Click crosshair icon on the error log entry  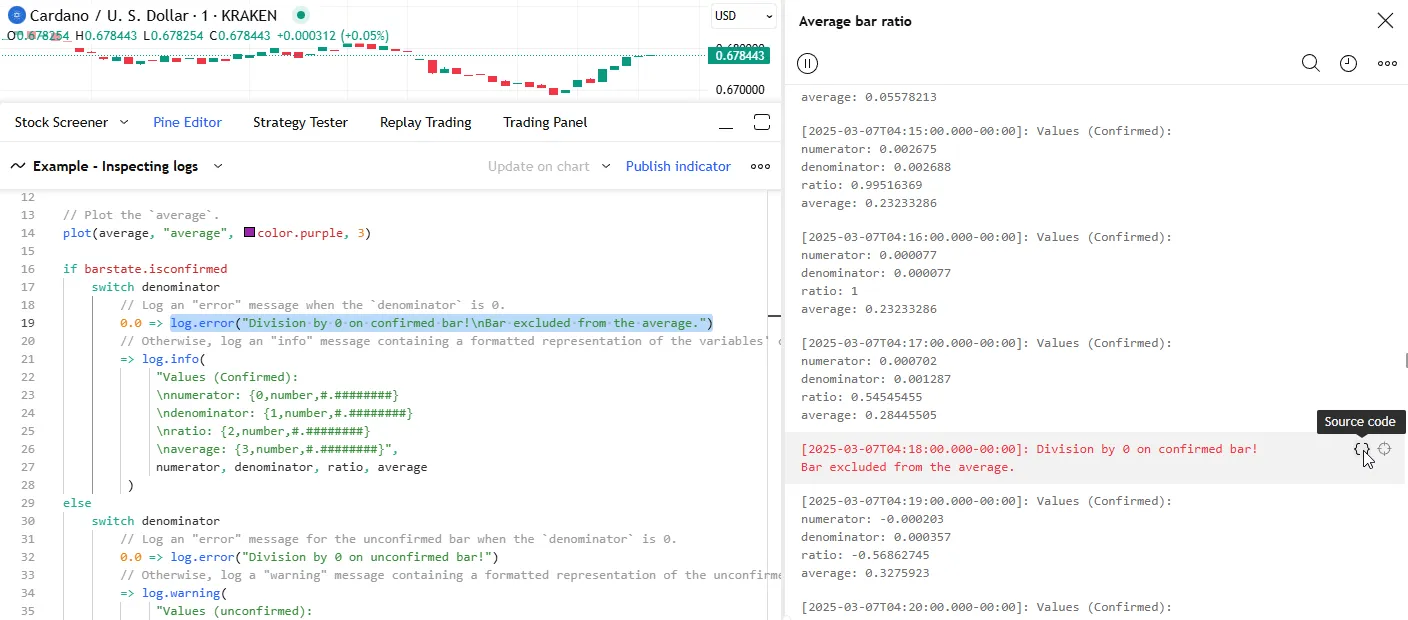pyautogui.click(x=1385, y=450)
